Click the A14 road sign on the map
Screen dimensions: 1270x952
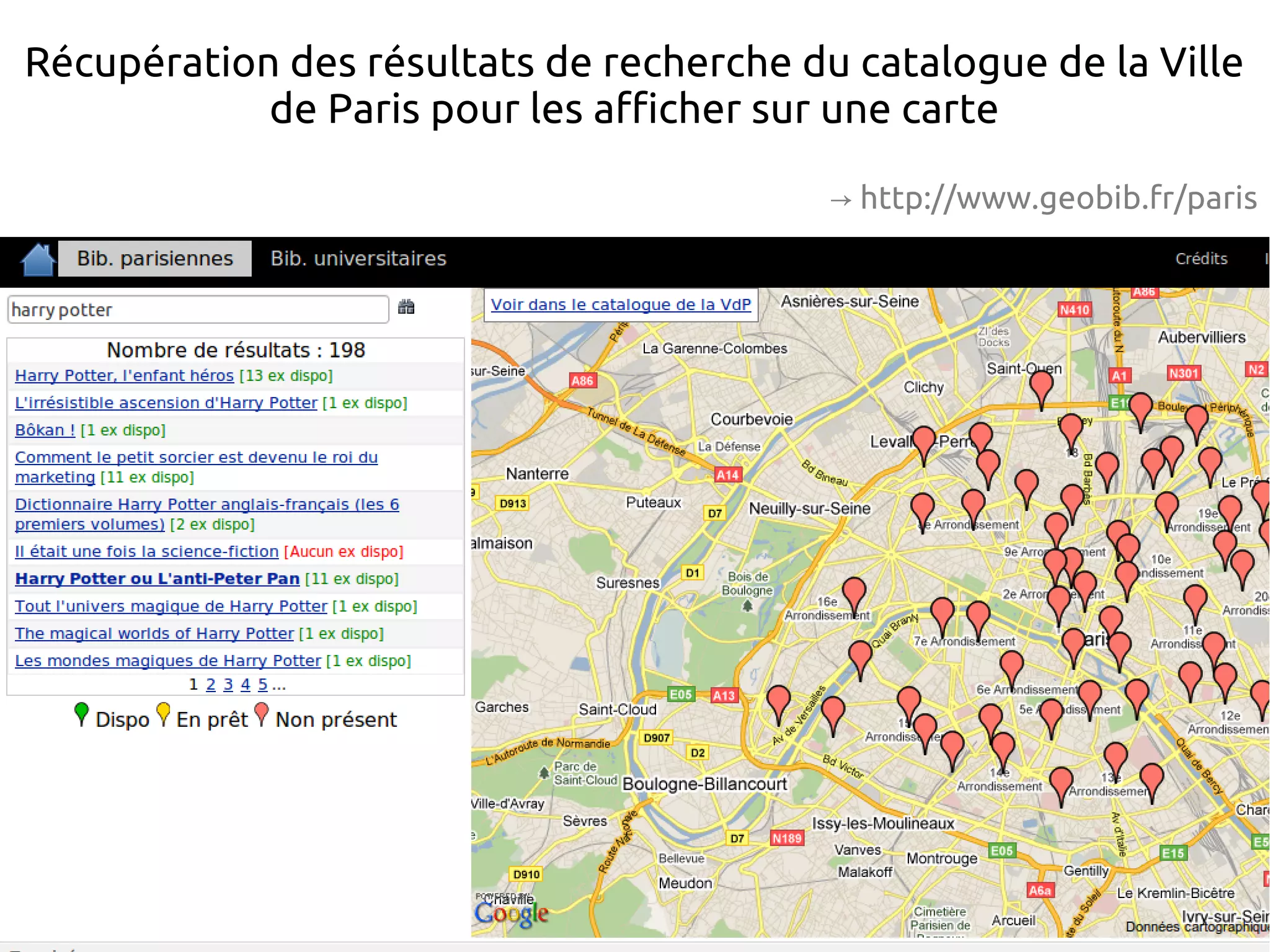click(x=727, y=474)
